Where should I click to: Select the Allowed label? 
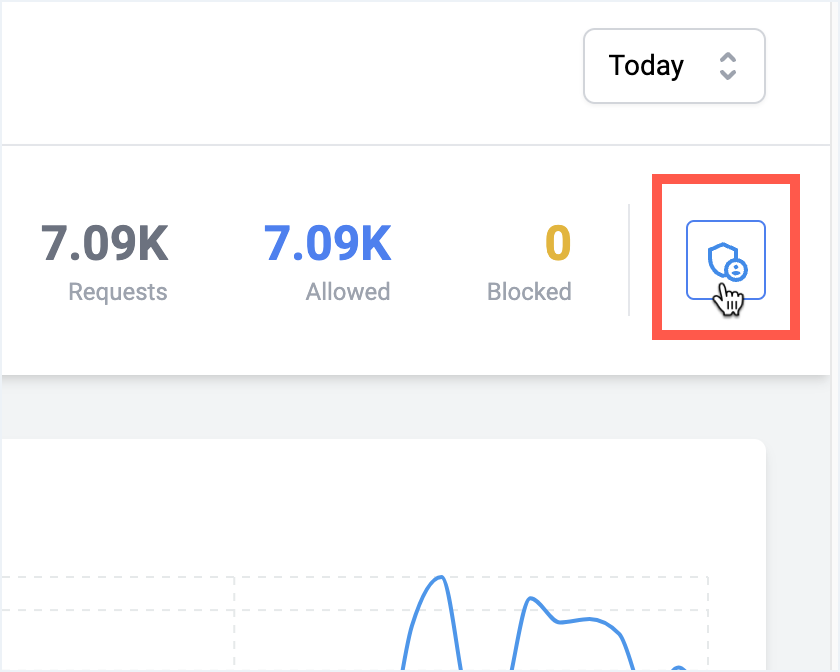[348, 292]
